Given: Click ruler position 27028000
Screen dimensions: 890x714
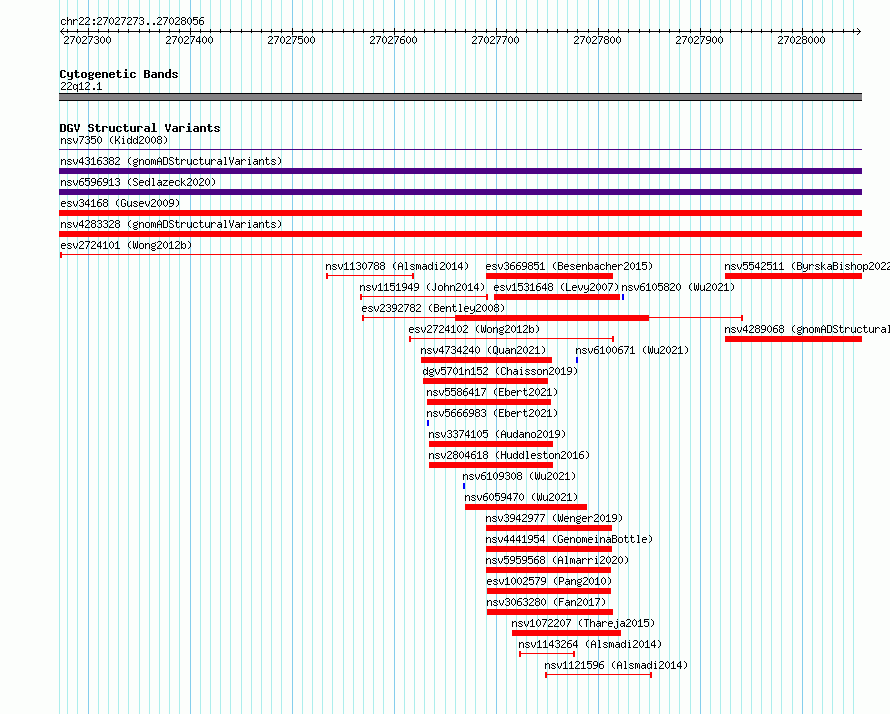Looking at the screenshot, I should (x=801, y=40).
